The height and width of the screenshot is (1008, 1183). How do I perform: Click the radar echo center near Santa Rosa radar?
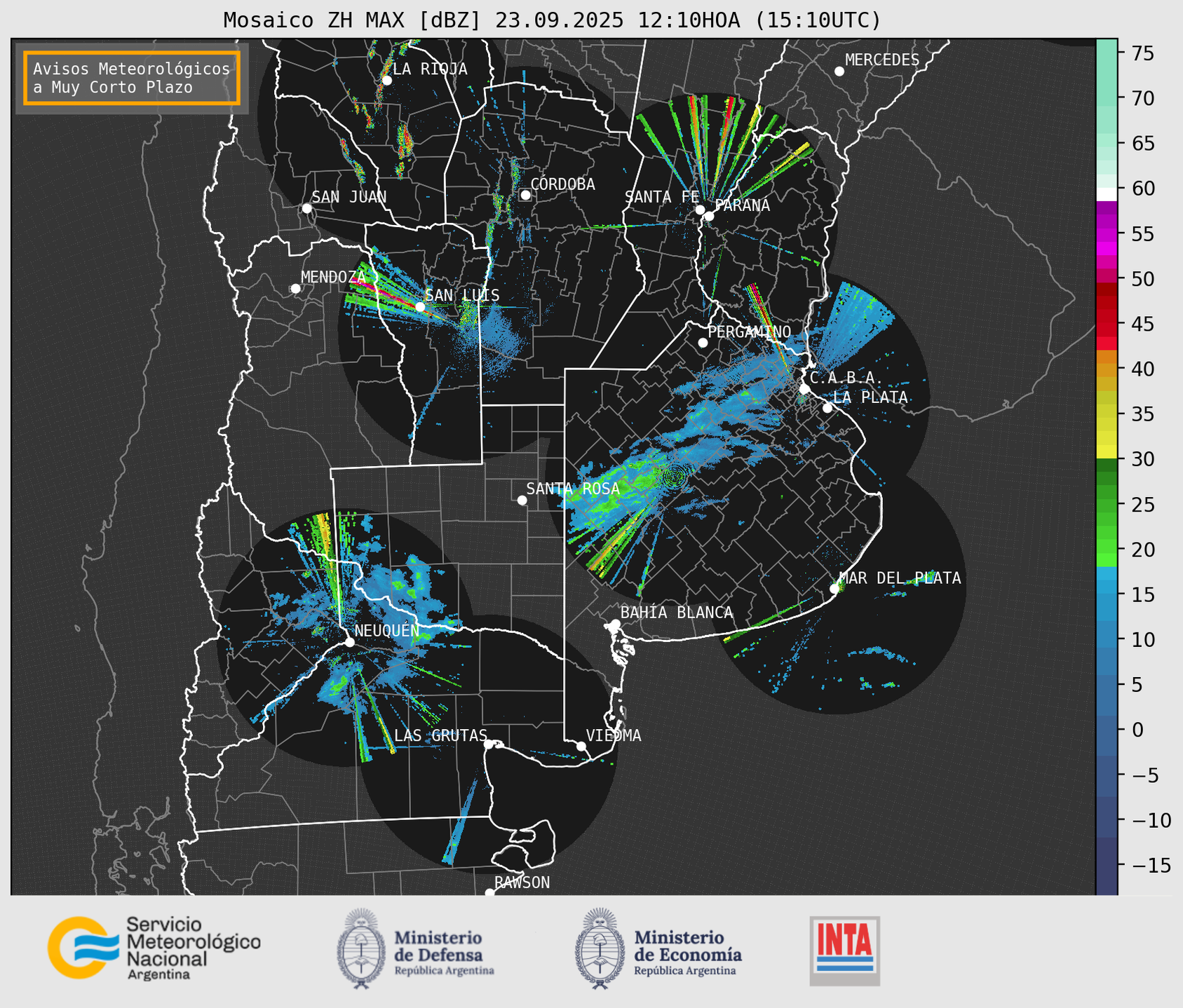pos(675,477)
